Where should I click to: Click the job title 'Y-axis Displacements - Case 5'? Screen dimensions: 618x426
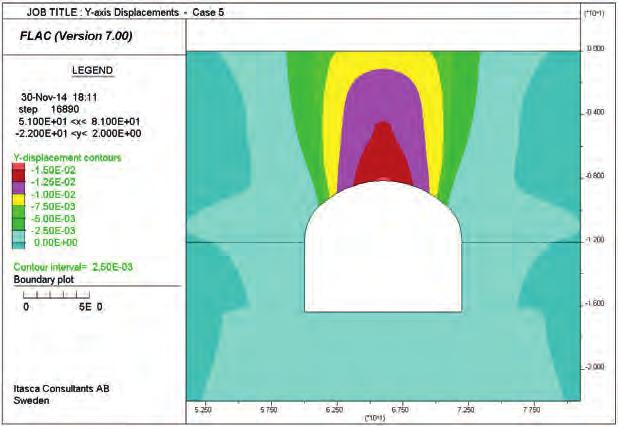(x=154, y=13)
